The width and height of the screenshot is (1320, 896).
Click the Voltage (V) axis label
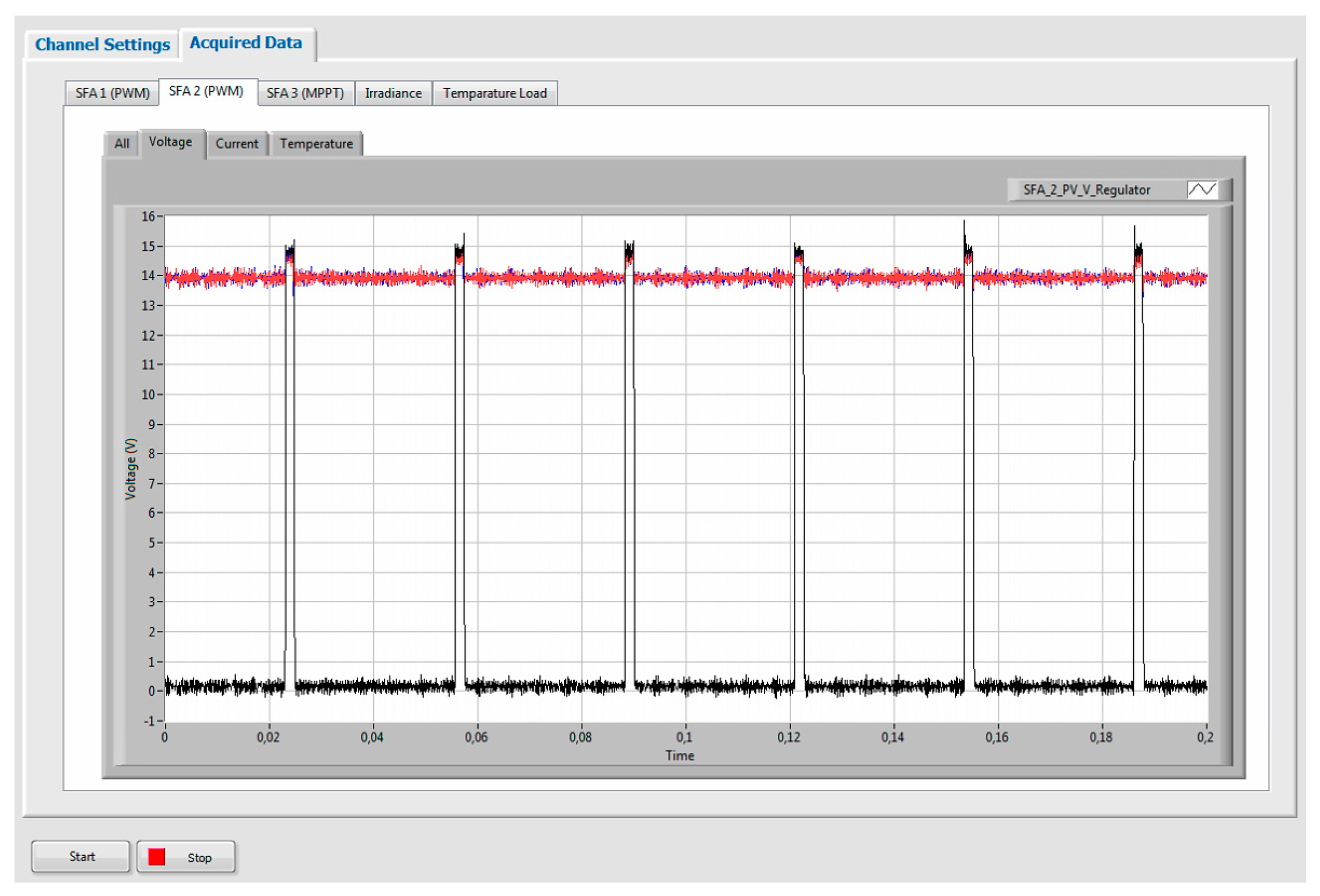click(x=130, y=468)
